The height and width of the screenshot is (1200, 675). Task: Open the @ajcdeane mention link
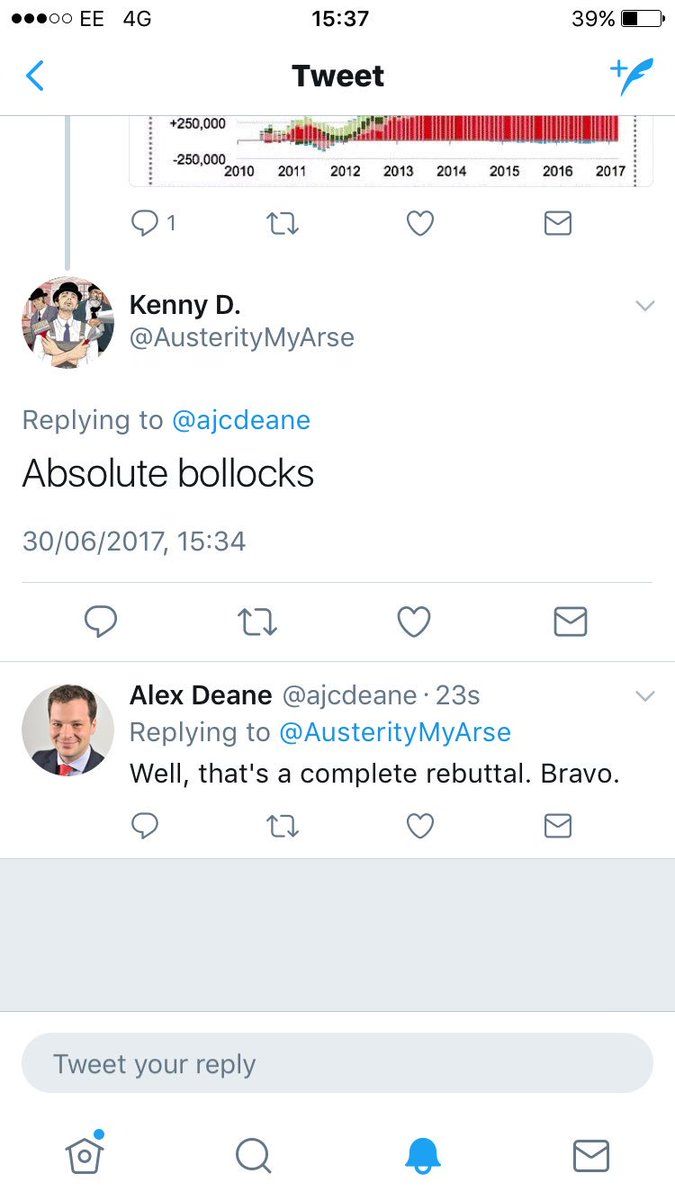point(241,420)
